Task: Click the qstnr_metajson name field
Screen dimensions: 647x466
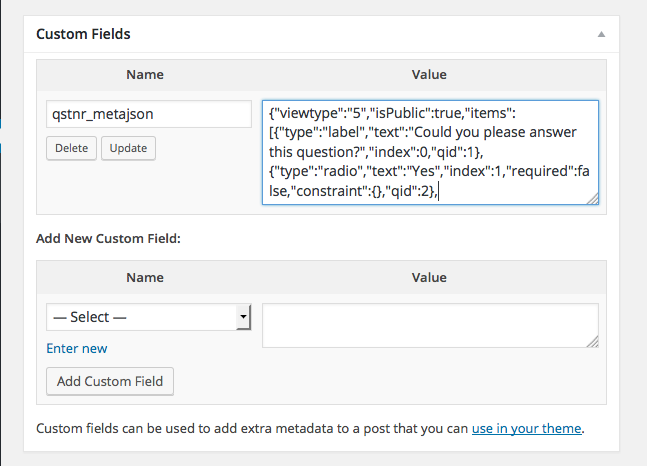Action: click(x=149, y=114)
